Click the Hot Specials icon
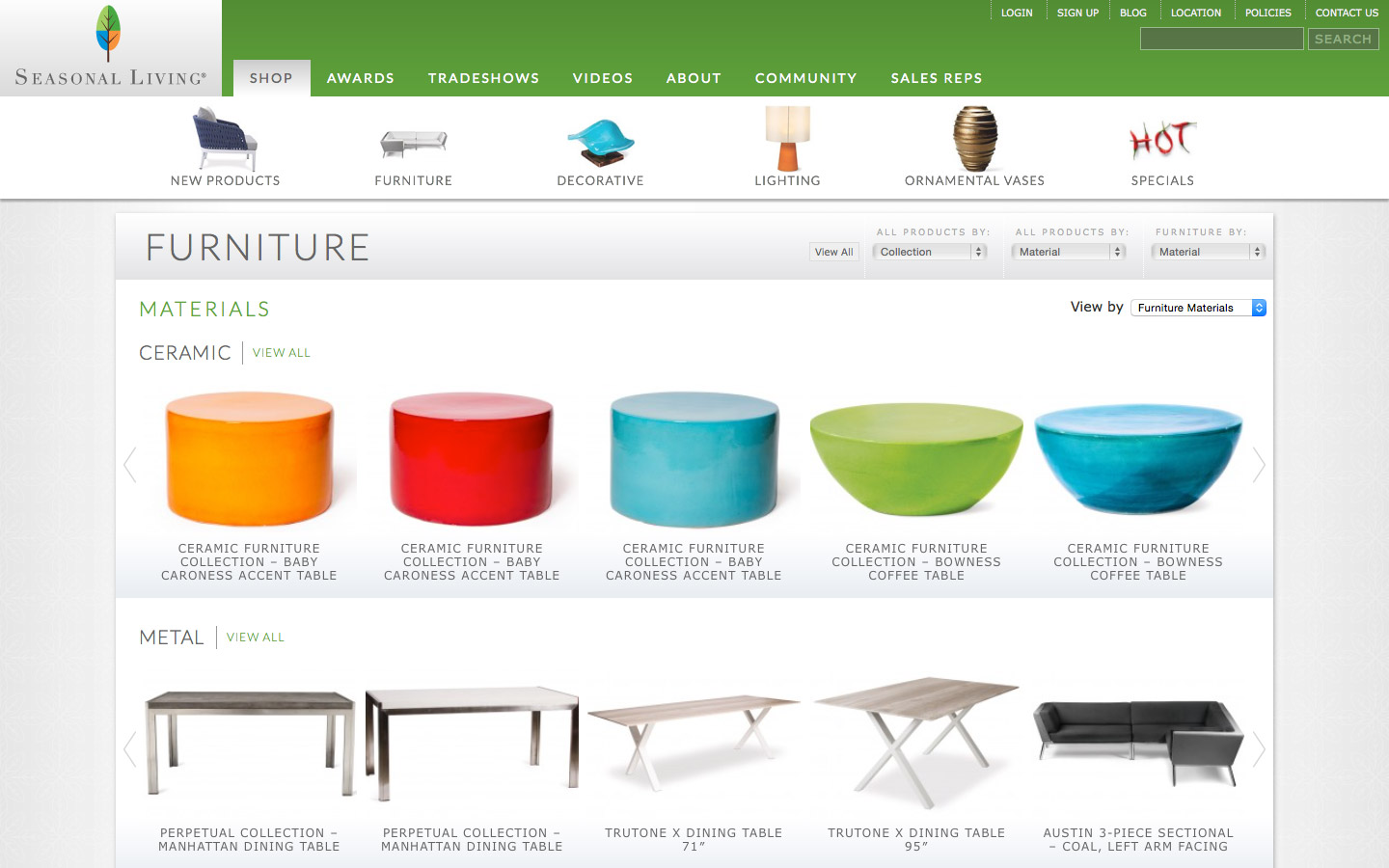1389x868 pixels. click(x=1162, y=141)
